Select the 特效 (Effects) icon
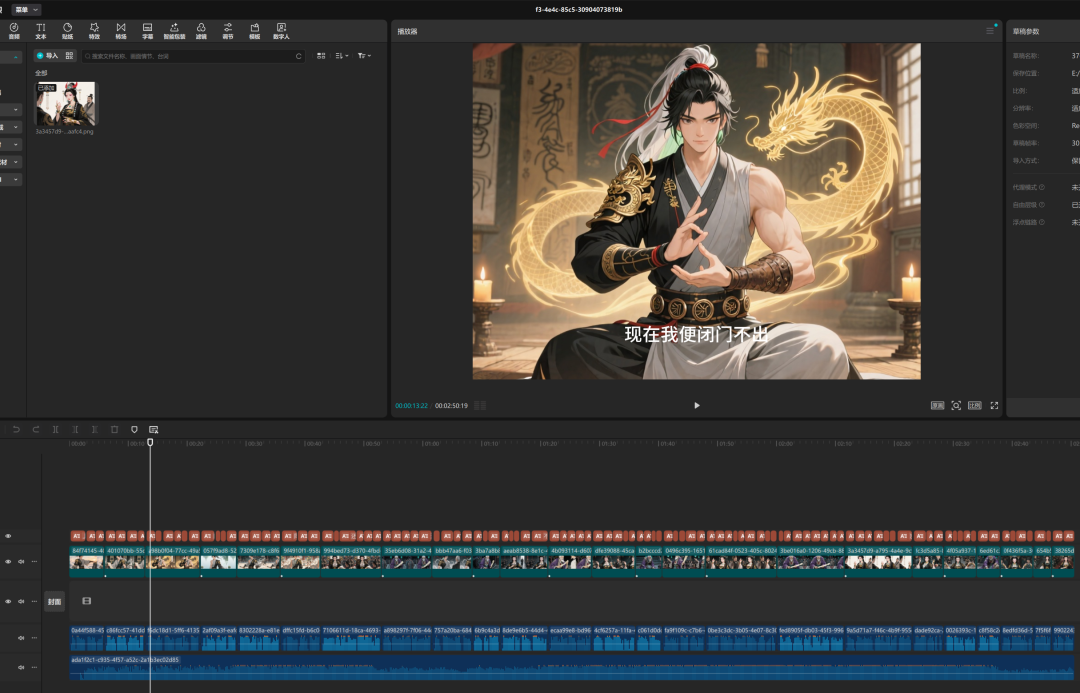This screenshot has width=1080, height=693. click(94, 30)
